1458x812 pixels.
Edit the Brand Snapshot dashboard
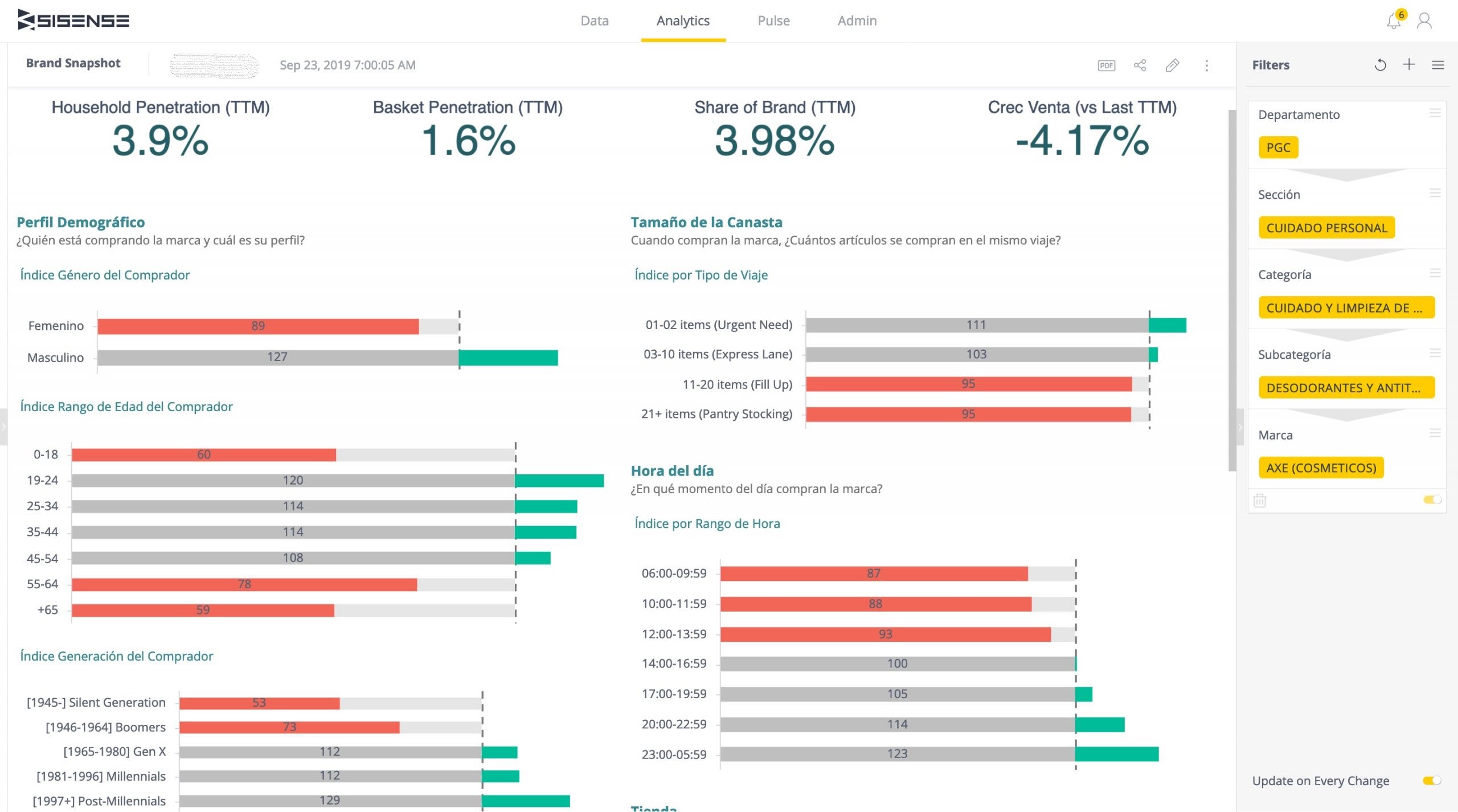click(x=1172, y=65)
